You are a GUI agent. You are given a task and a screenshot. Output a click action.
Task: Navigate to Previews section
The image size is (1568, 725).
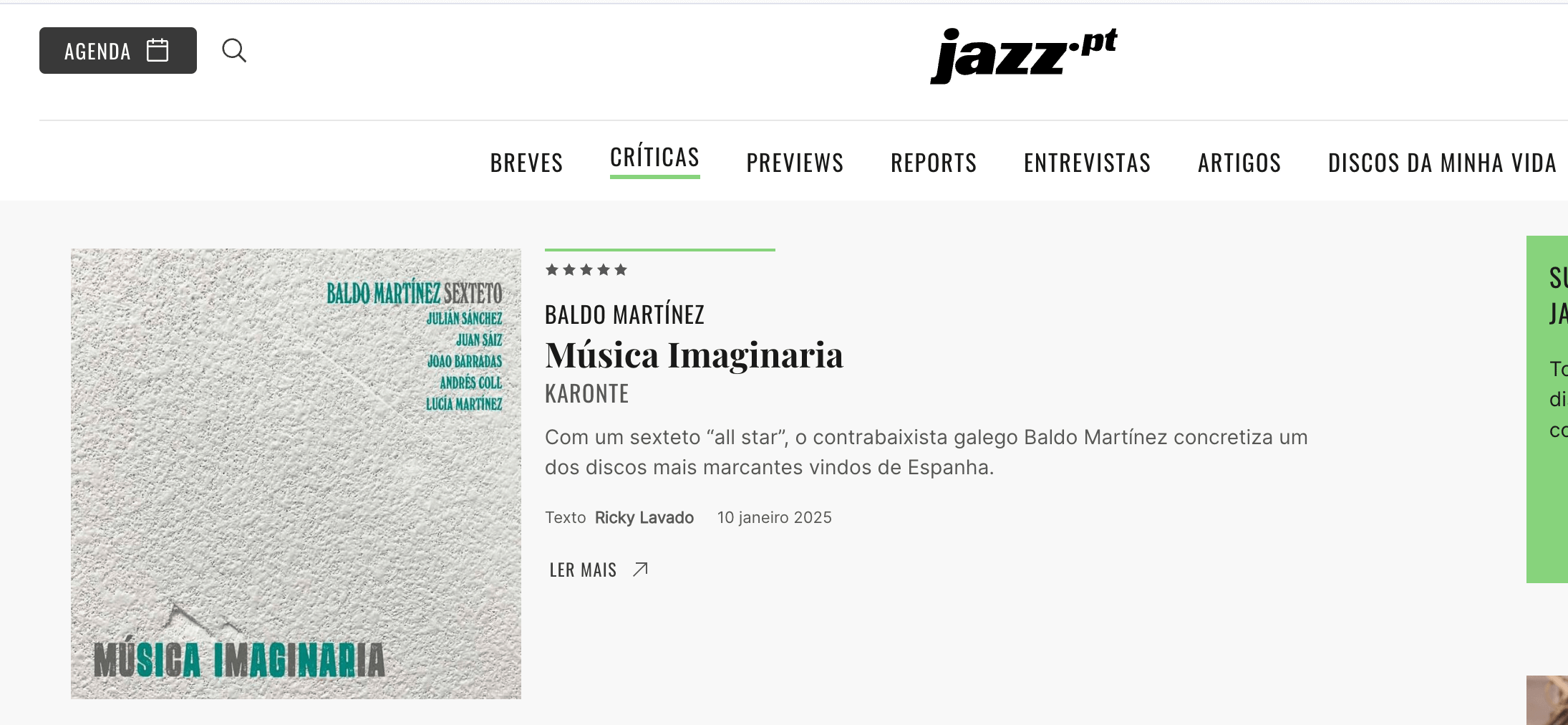(x=795, y=163)
